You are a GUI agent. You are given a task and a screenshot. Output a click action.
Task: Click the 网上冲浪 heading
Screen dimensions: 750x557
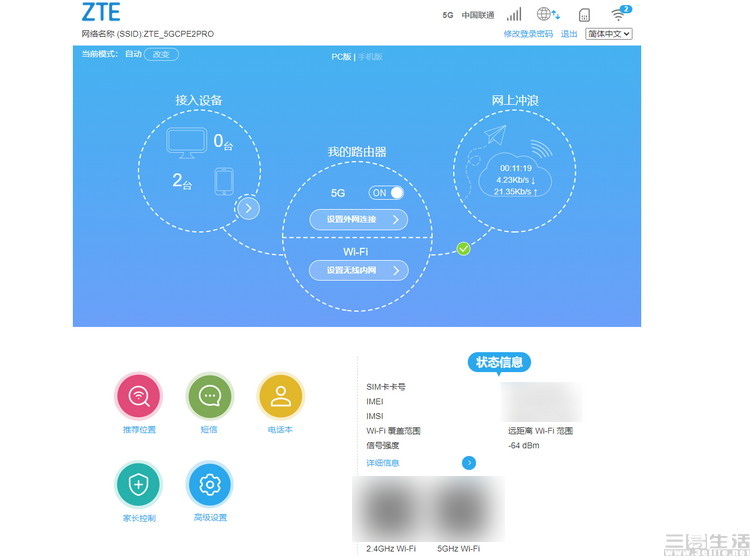(515, 100)
